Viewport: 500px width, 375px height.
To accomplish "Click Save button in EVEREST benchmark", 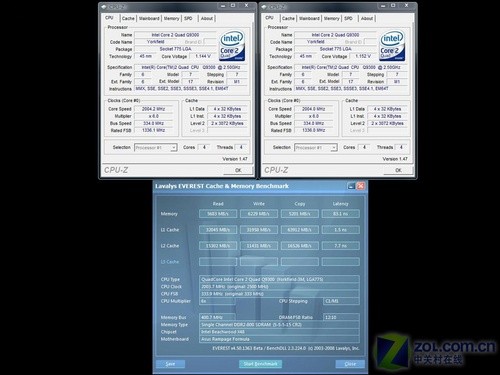I will [170, 364].
